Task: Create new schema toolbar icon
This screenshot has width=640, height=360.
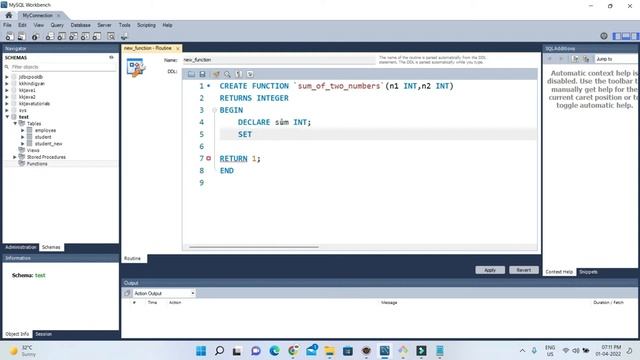Action: [x=49, y=36]
